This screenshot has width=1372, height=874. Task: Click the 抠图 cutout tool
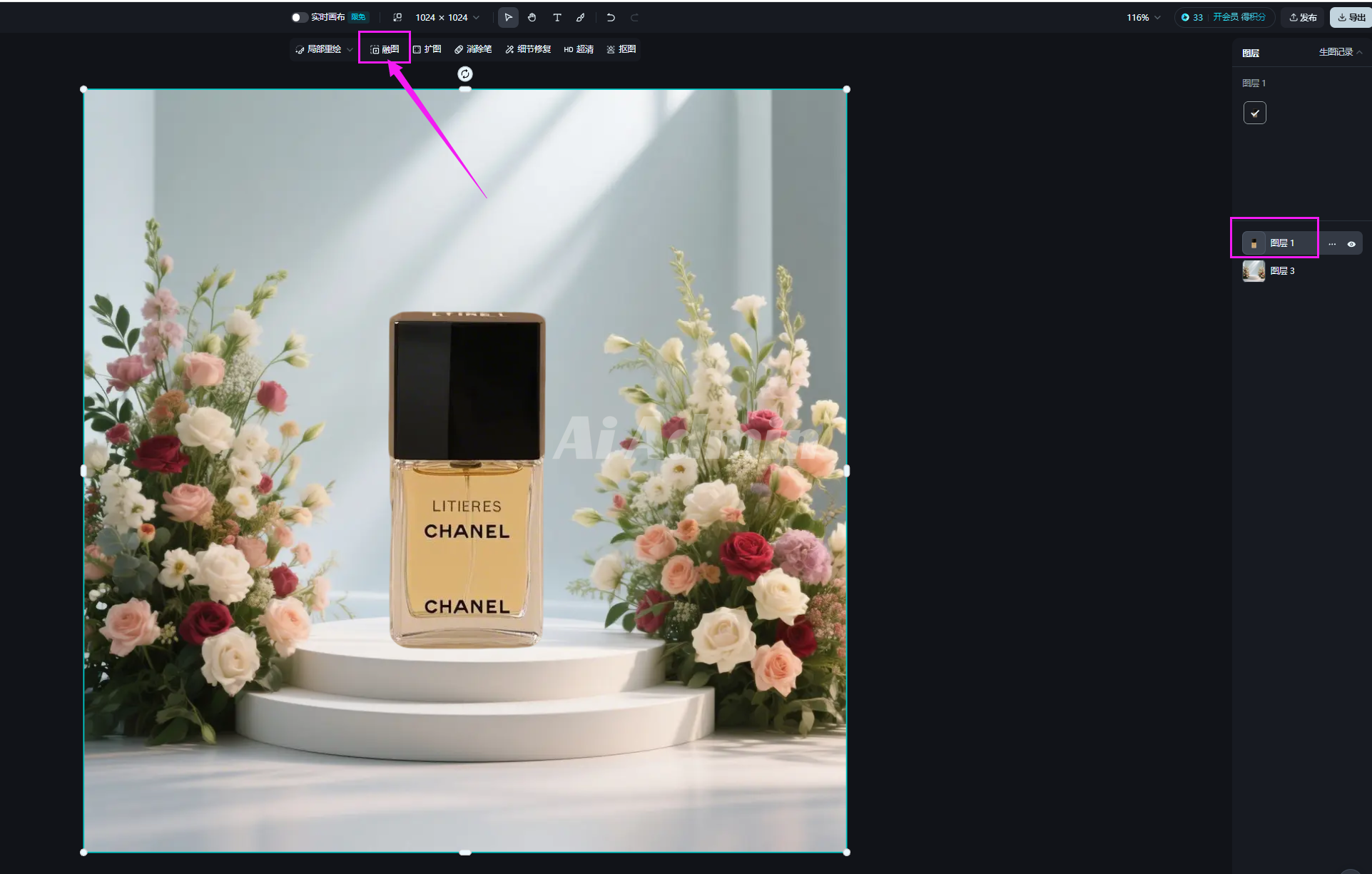point(621,49)
